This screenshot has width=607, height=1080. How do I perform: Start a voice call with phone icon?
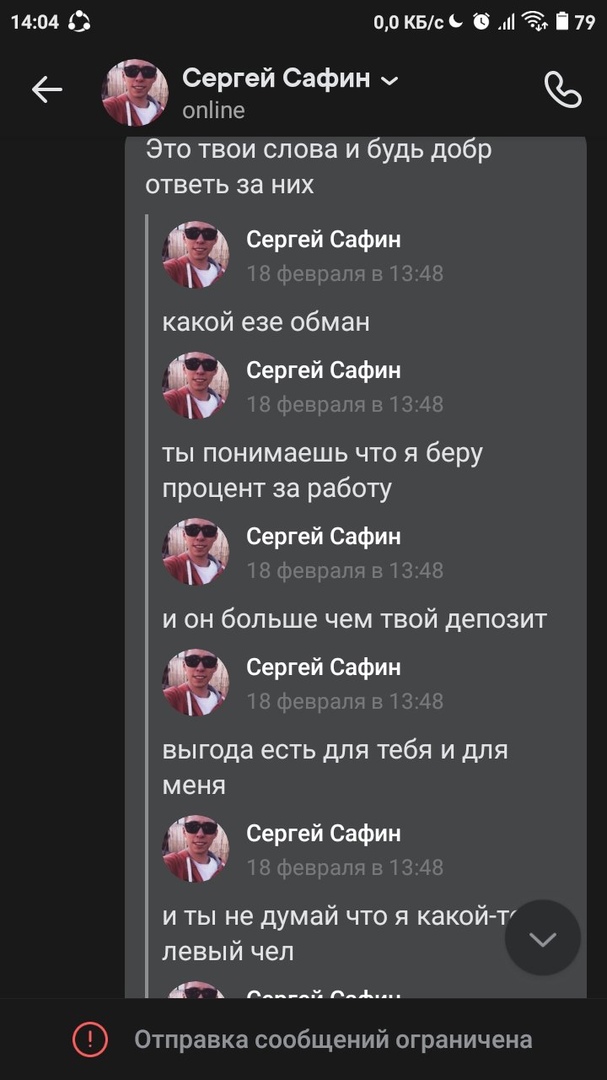coord(562,91)
